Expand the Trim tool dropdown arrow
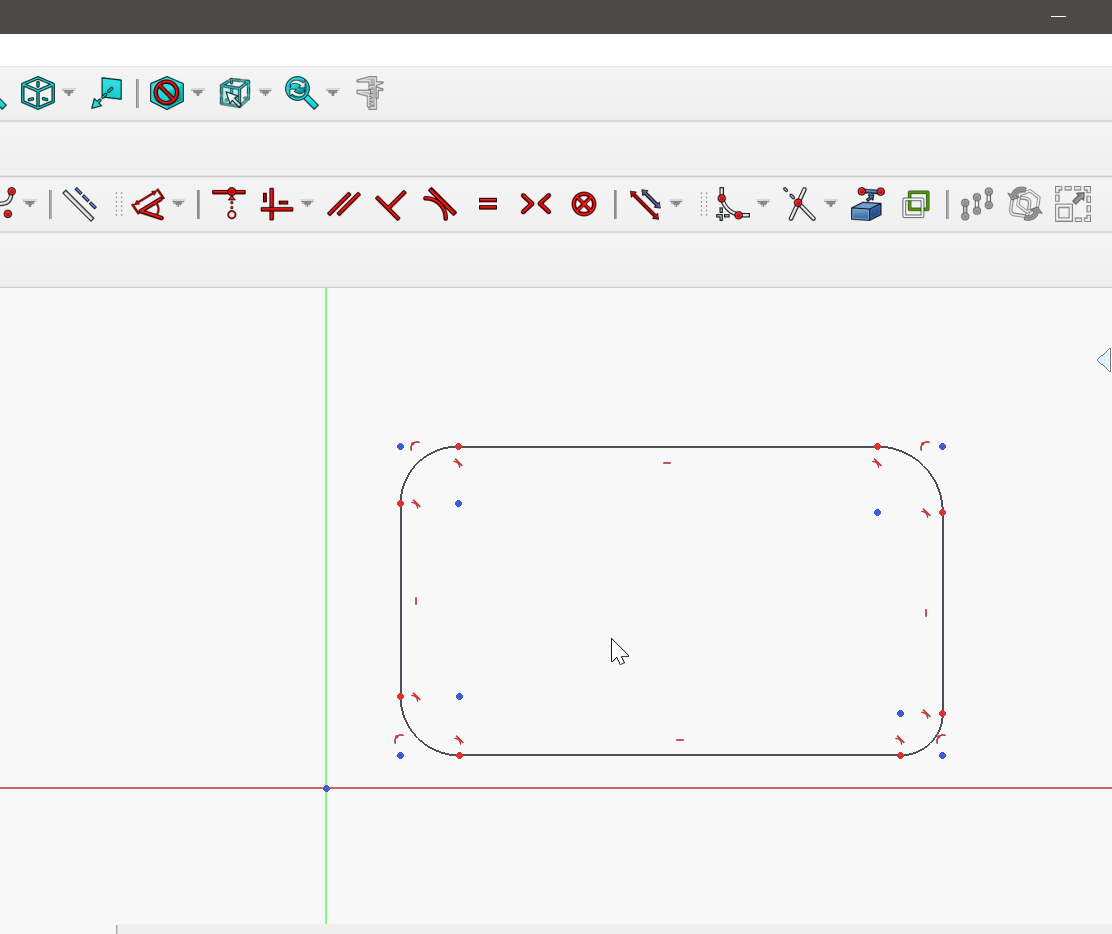Image resolution: width=1112 pixels, height=934 pixels. click(x=830, y=204)
